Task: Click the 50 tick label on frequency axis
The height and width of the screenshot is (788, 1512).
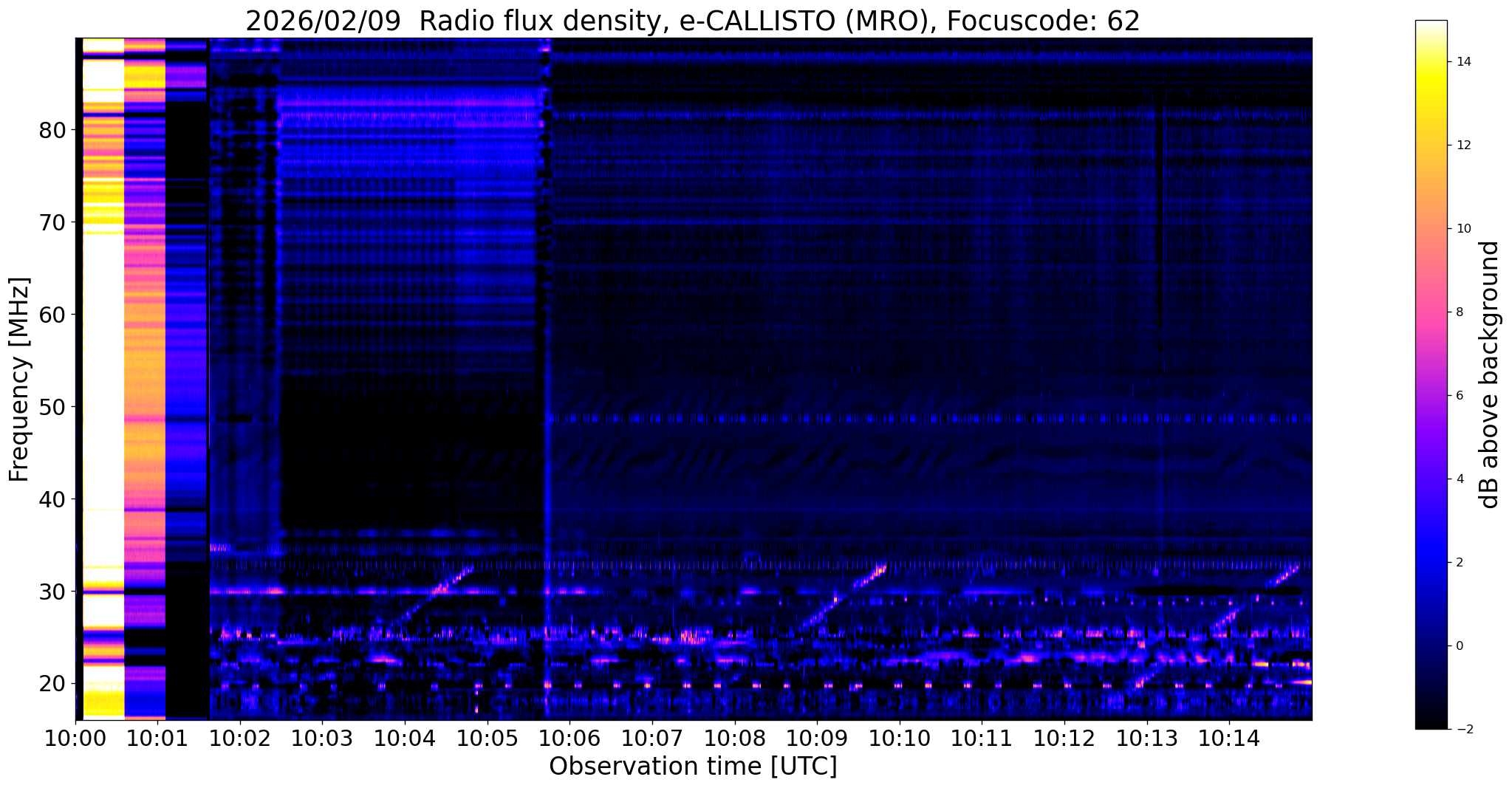Action: pyautogui.click(x=52, y=407)
